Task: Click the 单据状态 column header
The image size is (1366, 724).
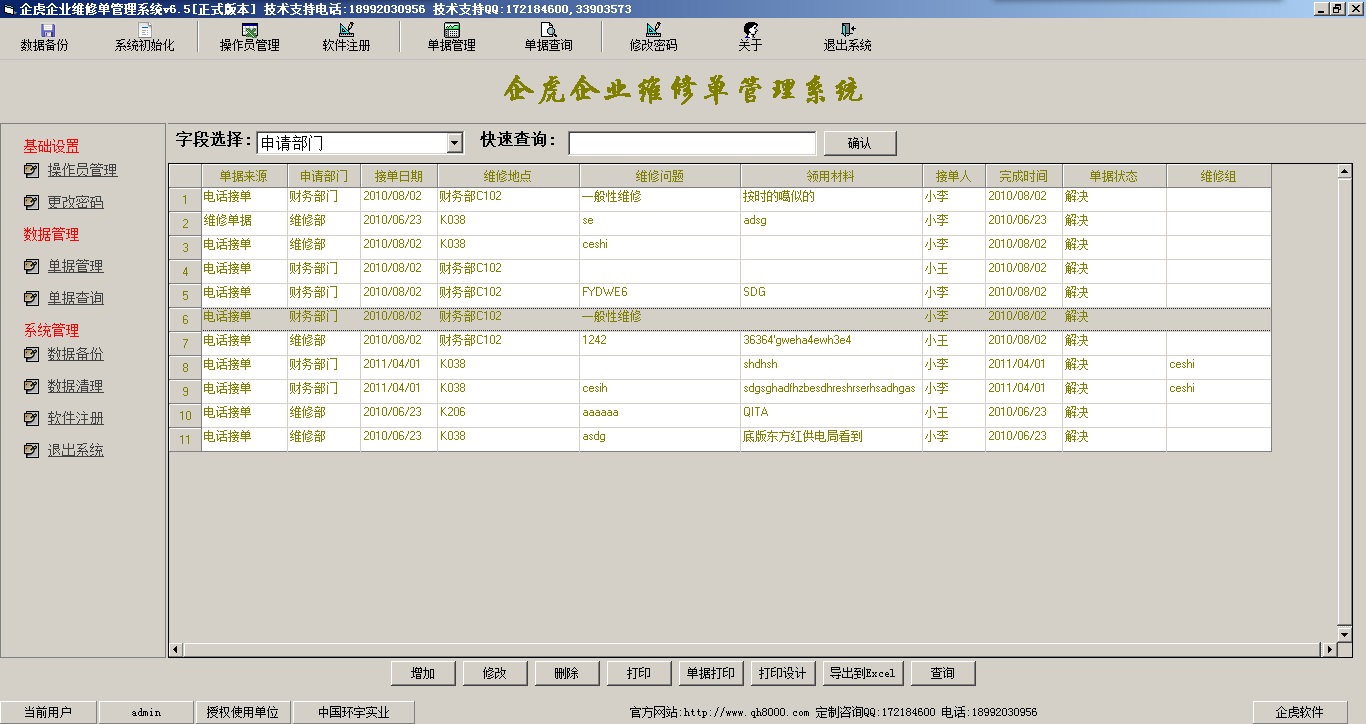Action: (x=1114, y=176)
